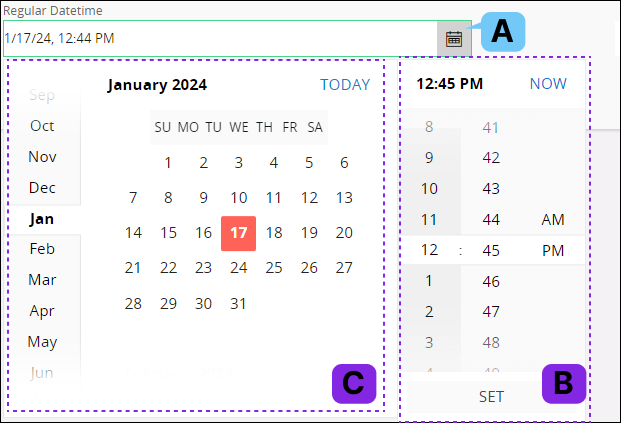Select day 1 on the calendar
The image size is (621, 423).
(x=168, y=163)
